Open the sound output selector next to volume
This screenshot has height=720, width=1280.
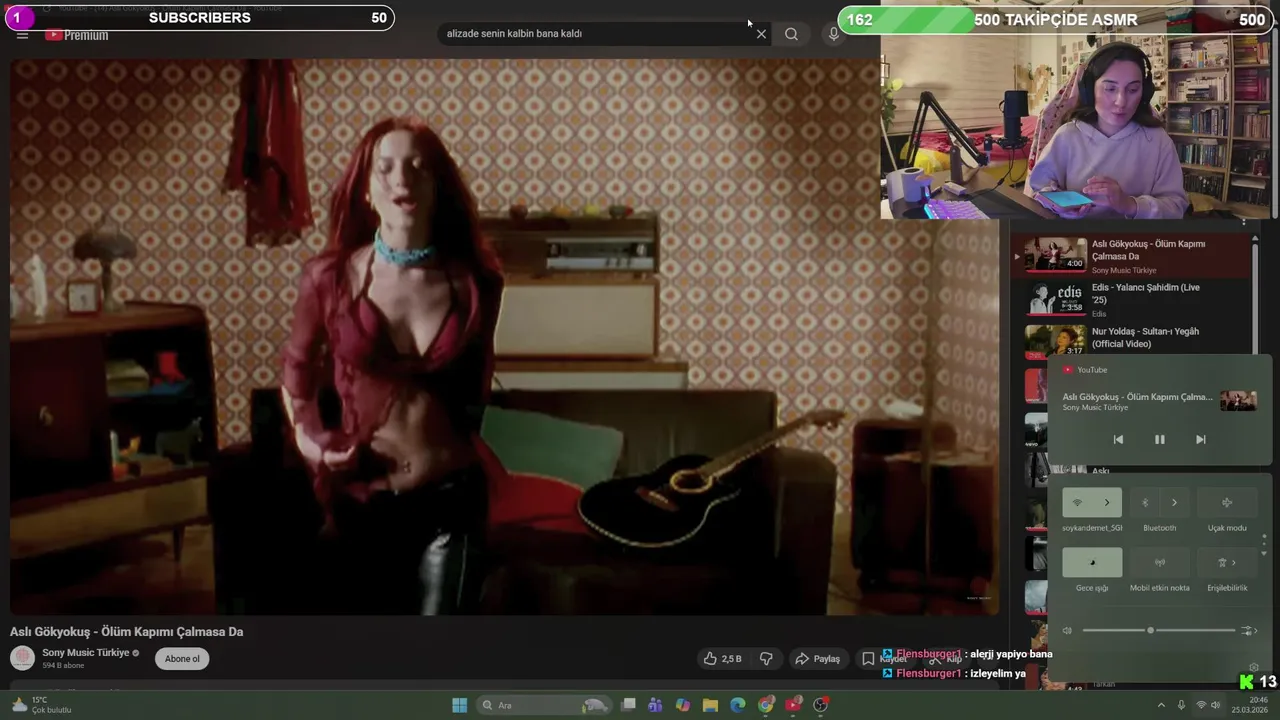(1249, 630)
